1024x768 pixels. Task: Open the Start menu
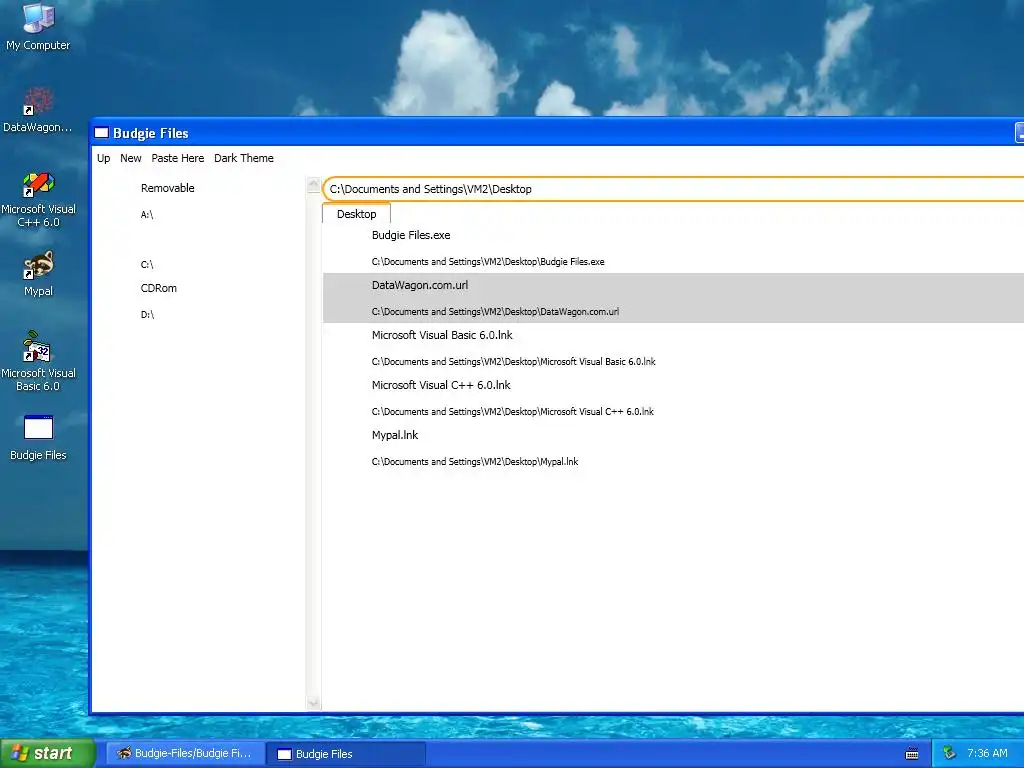click(48, 753)
